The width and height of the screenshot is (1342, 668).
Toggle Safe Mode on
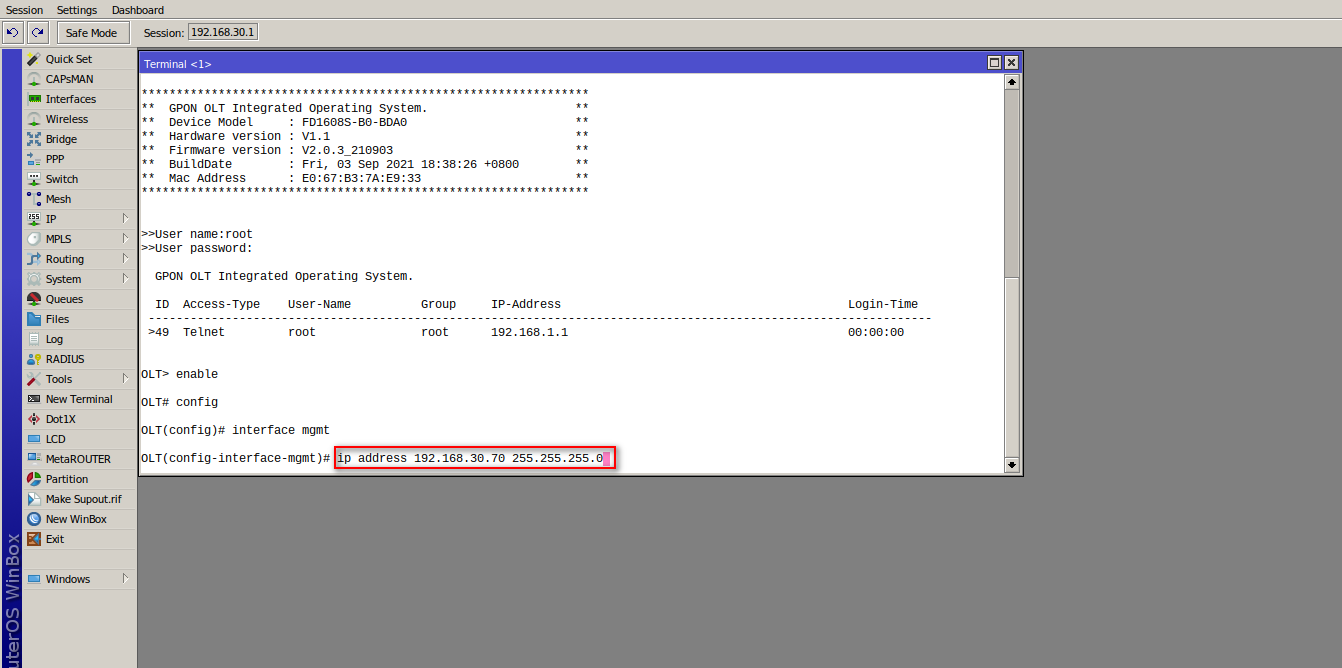[92, 32]
